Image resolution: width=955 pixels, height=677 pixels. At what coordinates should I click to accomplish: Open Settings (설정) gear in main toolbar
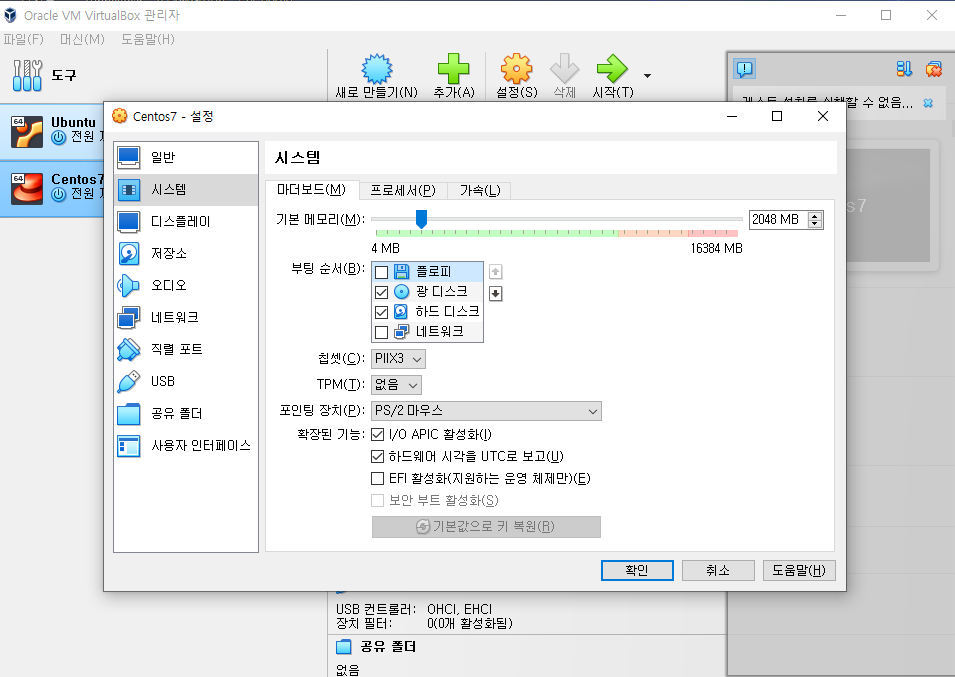pyautogui.click(x=516, y=68)
